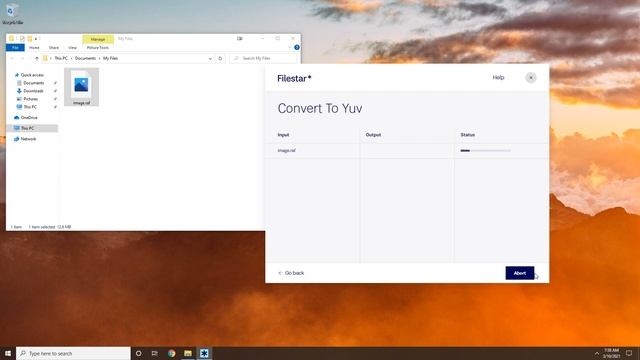Click the Refresh button in File Explorer

[x=220, y=59]
